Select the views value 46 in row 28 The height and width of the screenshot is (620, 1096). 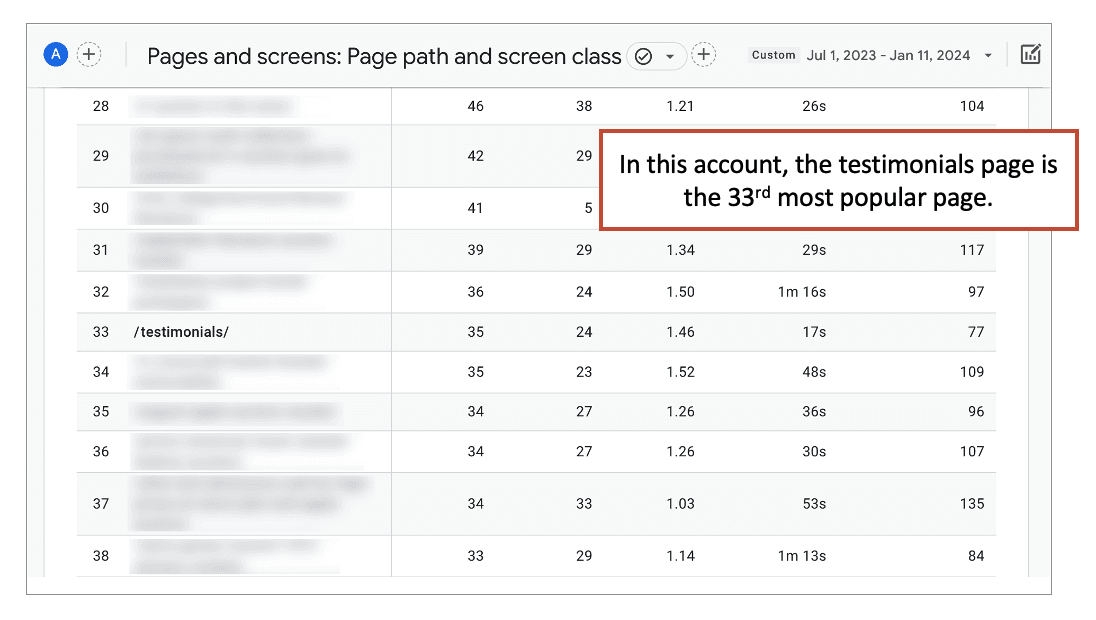click(475, 106)
